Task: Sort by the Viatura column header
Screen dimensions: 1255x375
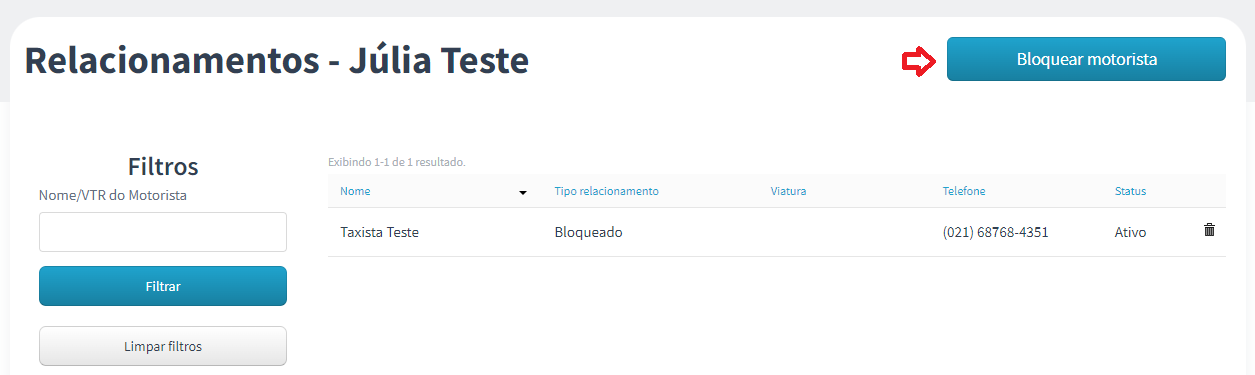Action: pyautogui.click(x=788, y=191)
